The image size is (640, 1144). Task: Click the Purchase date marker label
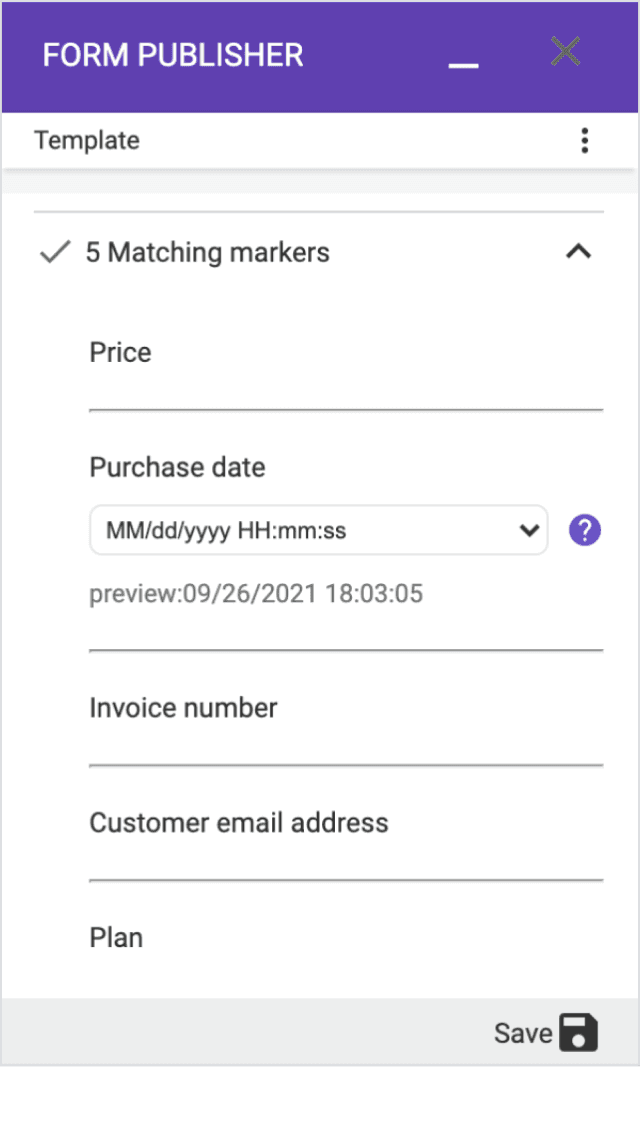(x=177, y=468)
